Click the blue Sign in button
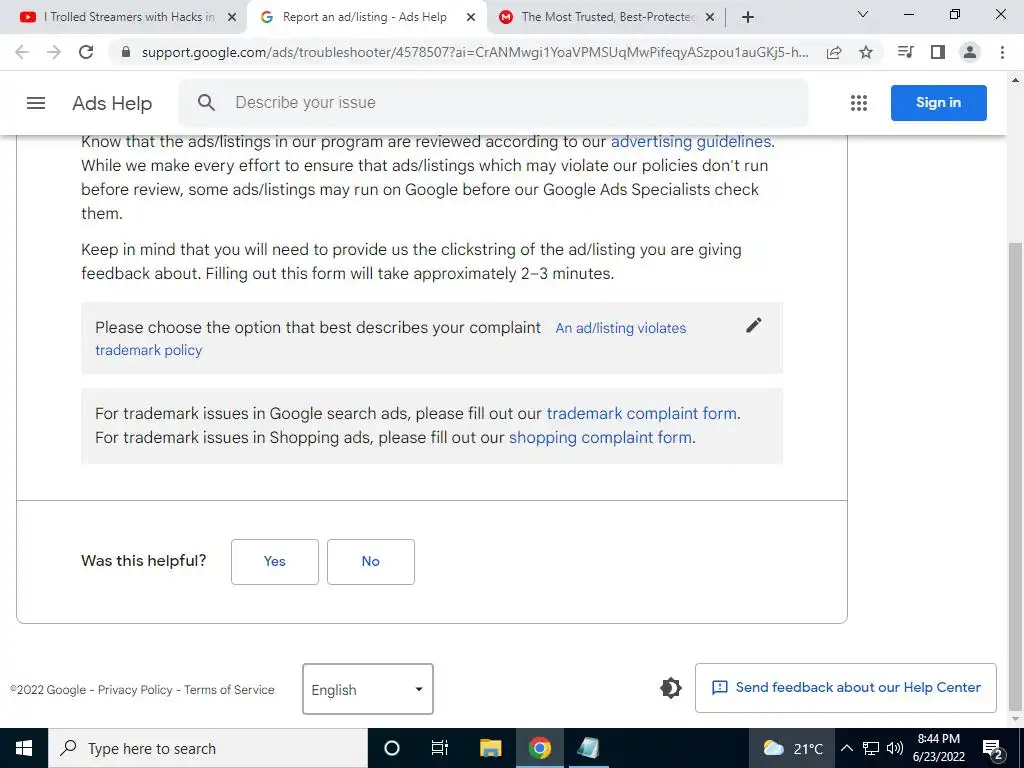The height and width of the screenshot is (768, 1024). click(x=938, y=103)
